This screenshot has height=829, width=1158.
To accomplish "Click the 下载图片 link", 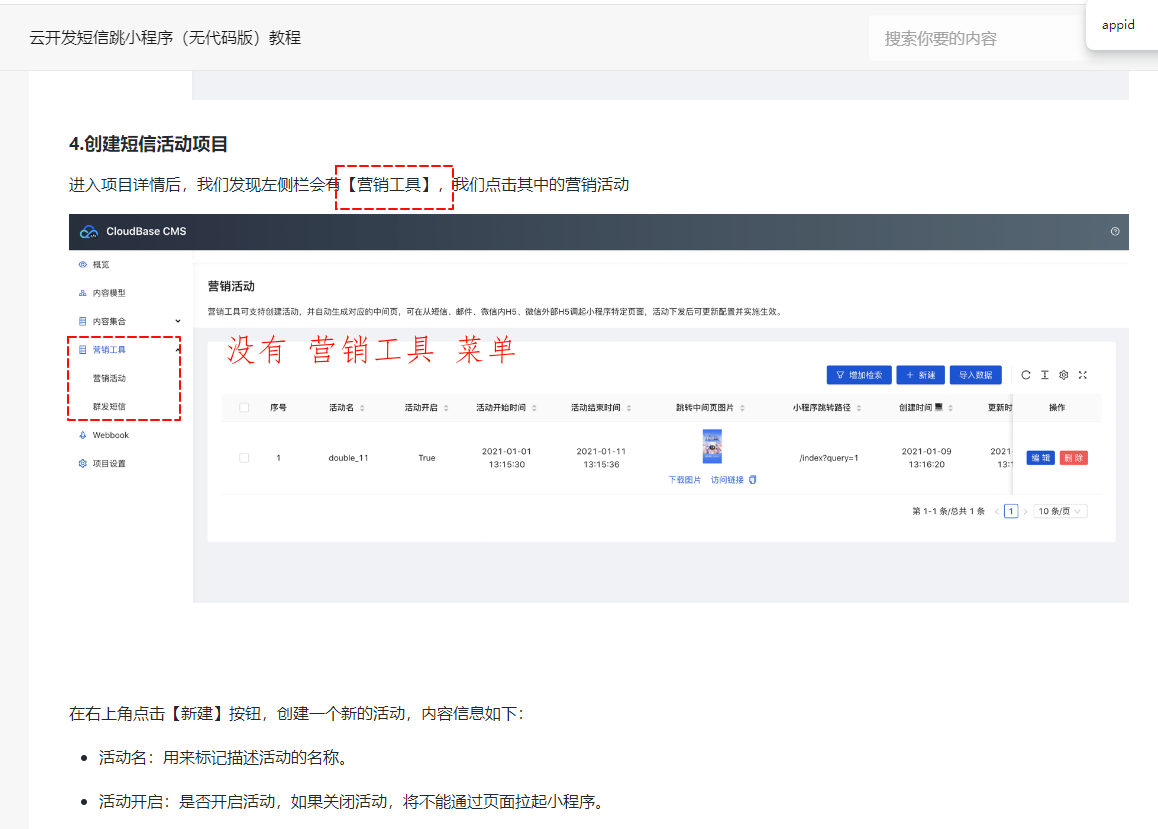I will pyautogui.click(x=685, y=480).
